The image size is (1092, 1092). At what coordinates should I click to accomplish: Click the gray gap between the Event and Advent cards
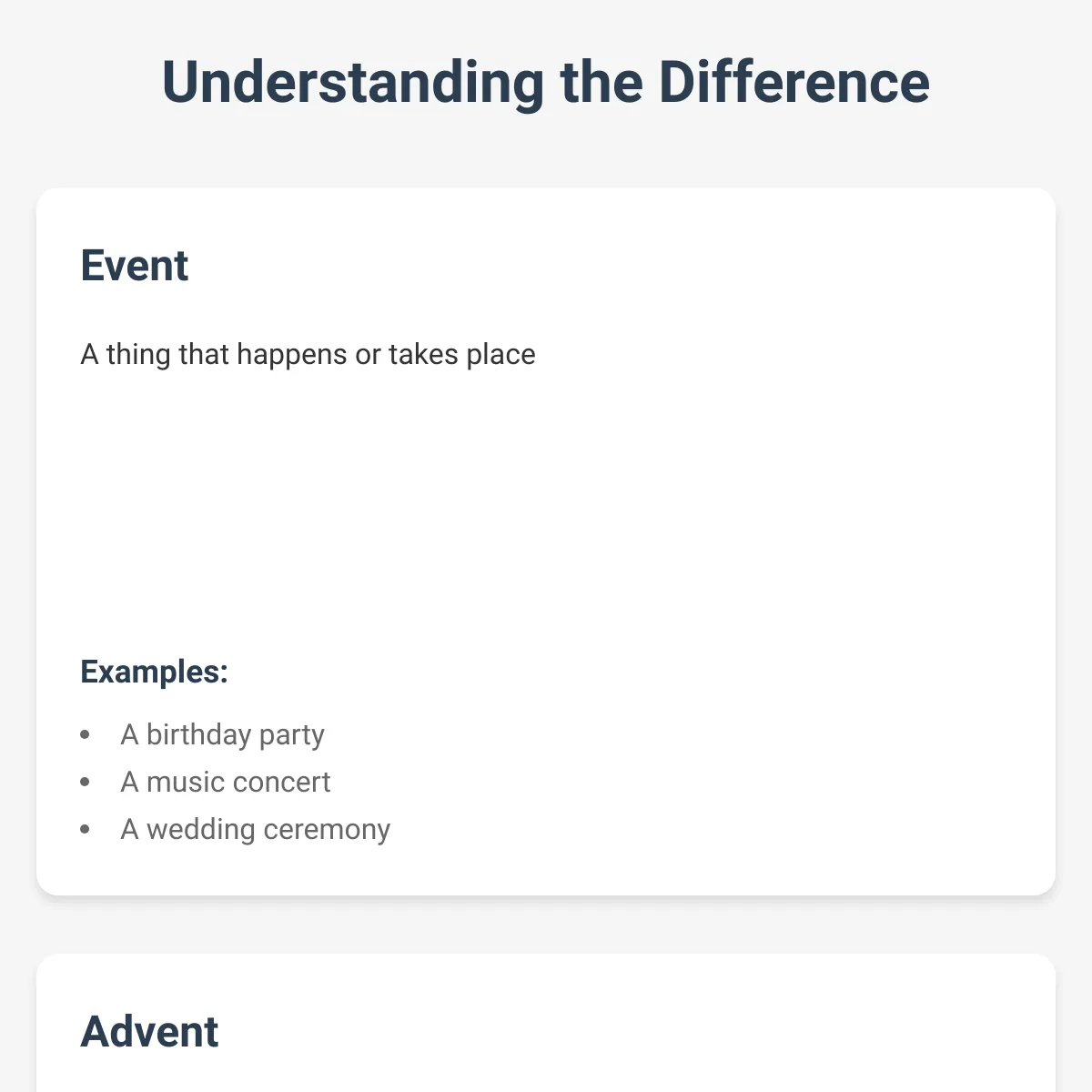(x=546, y=925)
